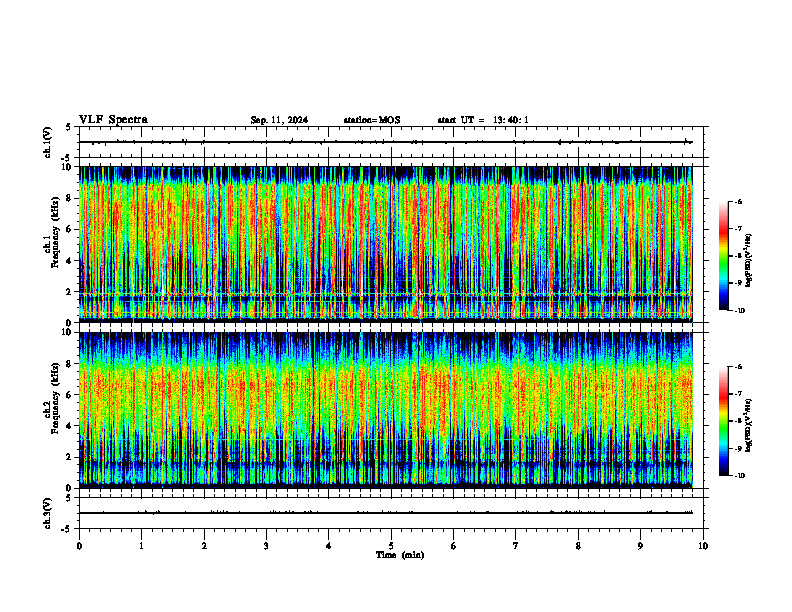Click inside the ch.1 spectrogram panel

pyautogui.click(x=385, y=244)
